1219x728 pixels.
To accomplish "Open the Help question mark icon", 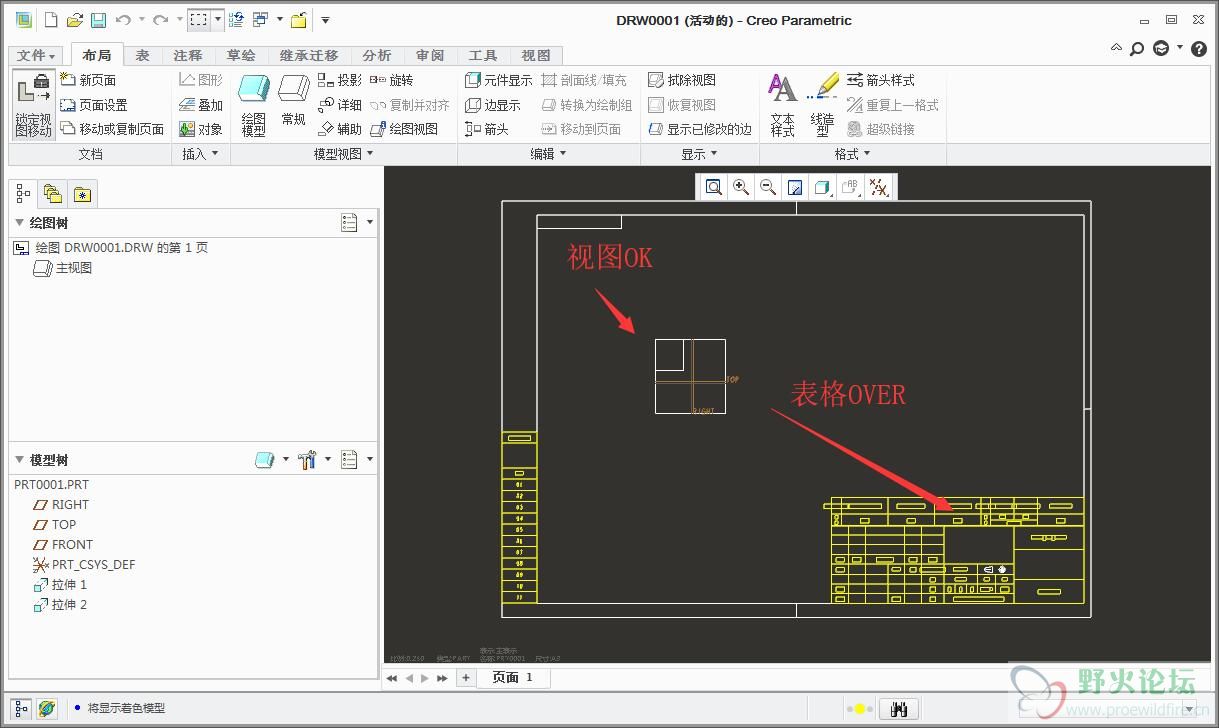I will pos(1198,48).
